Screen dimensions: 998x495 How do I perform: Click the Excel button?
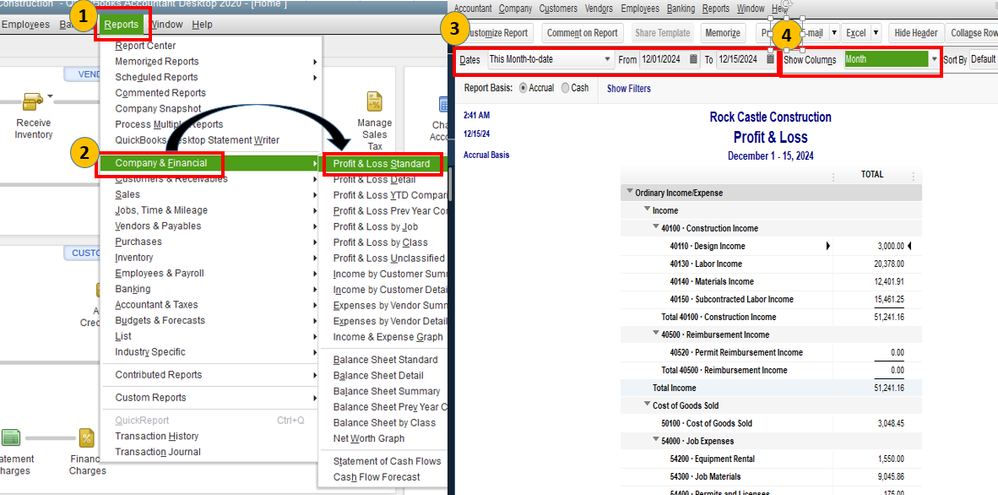click(855, 32)
